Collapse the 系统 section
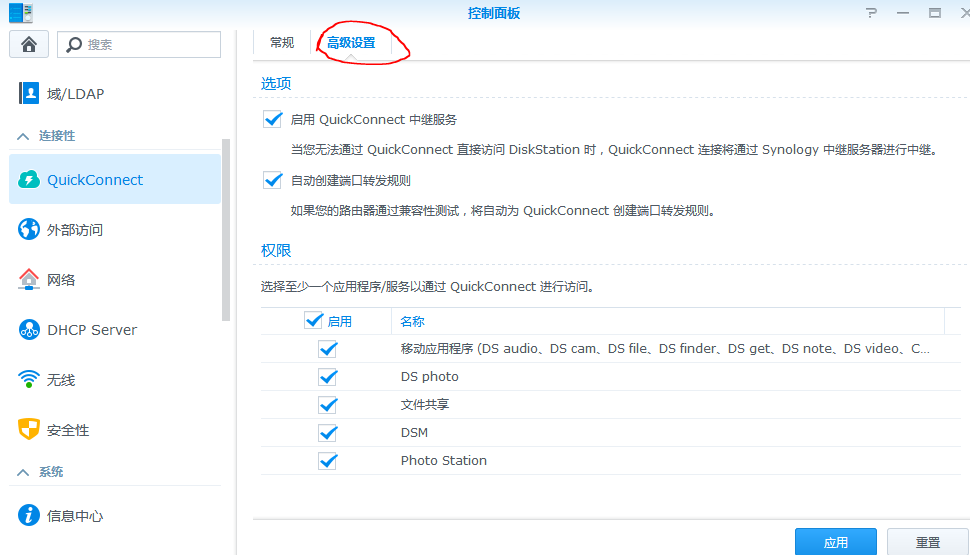Viewport: 970px width, 555px height. (x=23, y=472)
